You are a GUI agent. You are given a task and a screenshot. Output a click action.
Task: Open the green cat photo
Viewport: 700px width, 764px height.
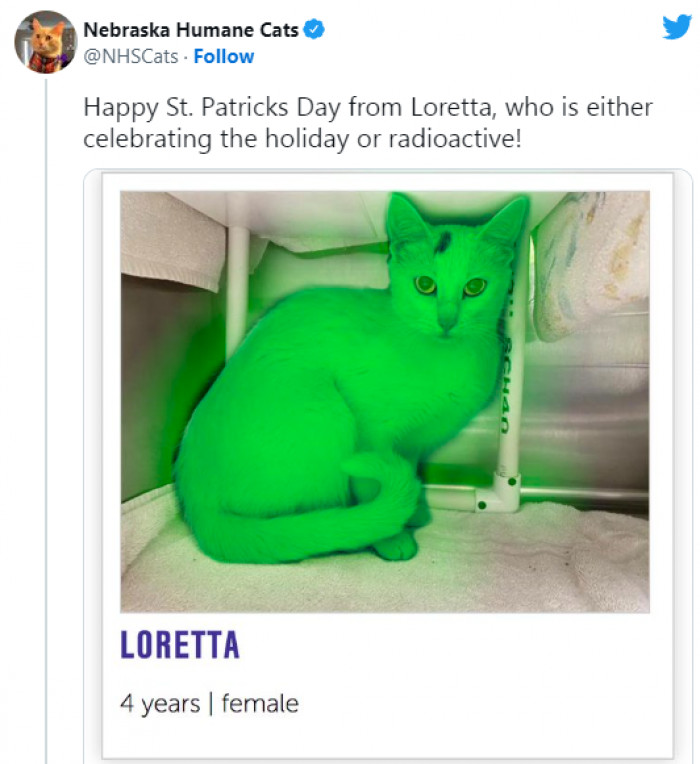pyautogui.click(x=384, y=401)
